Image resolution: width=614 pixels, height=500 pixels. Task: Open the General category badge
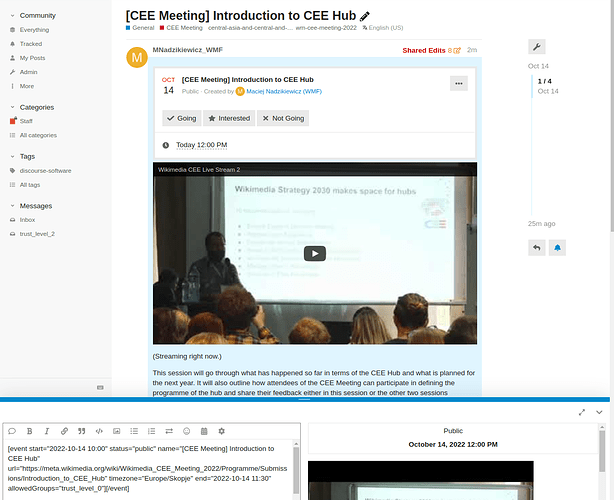[140, 28]
